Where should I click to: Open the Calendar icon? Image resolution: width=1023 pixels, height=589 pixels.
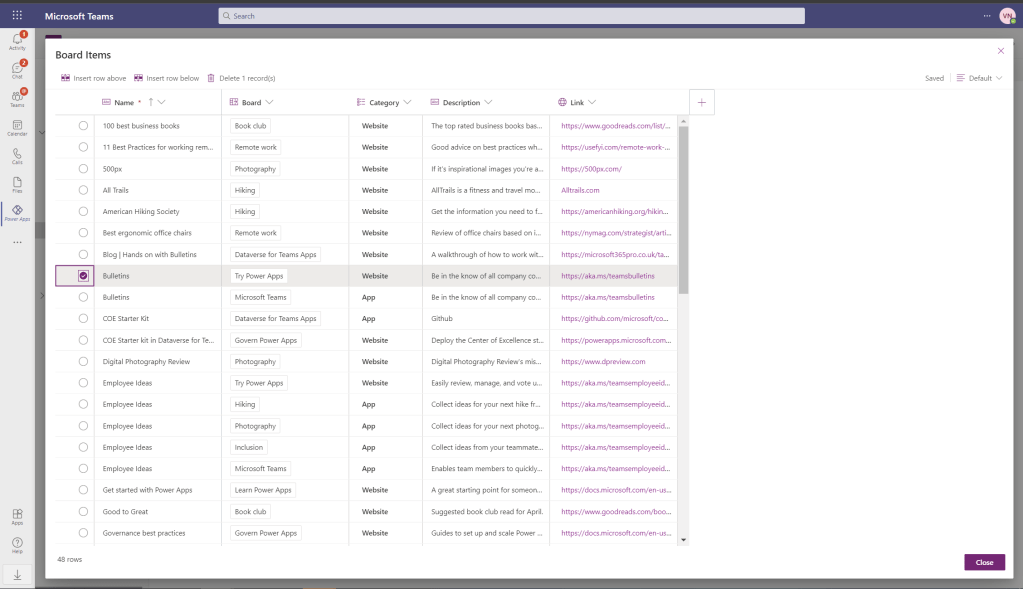tap(17, 127)
